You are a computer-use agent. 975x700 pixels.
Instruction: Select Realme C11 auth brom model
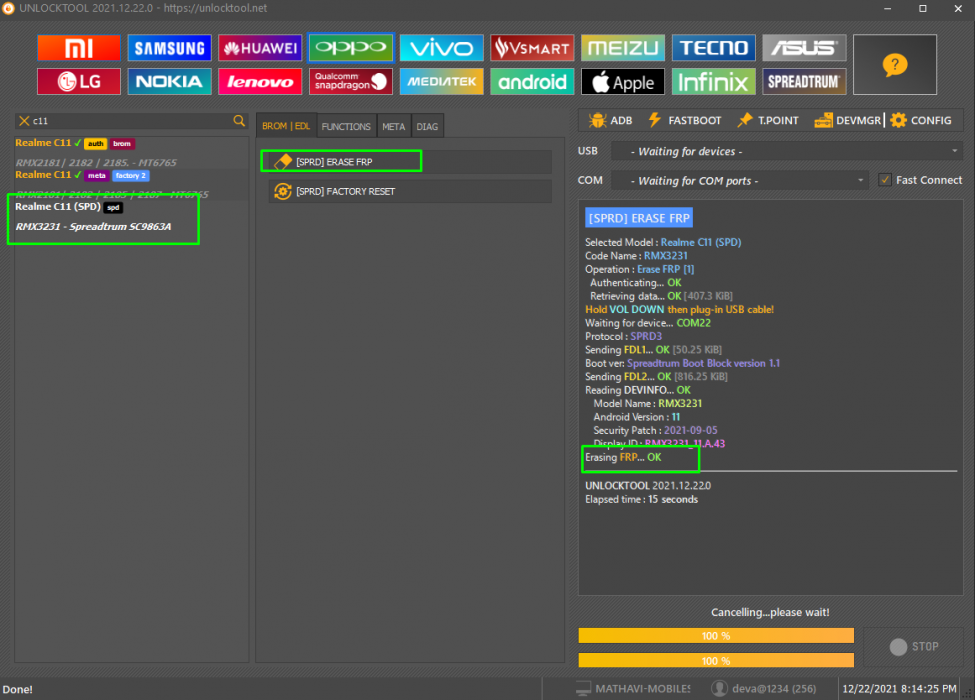[131, 152]
